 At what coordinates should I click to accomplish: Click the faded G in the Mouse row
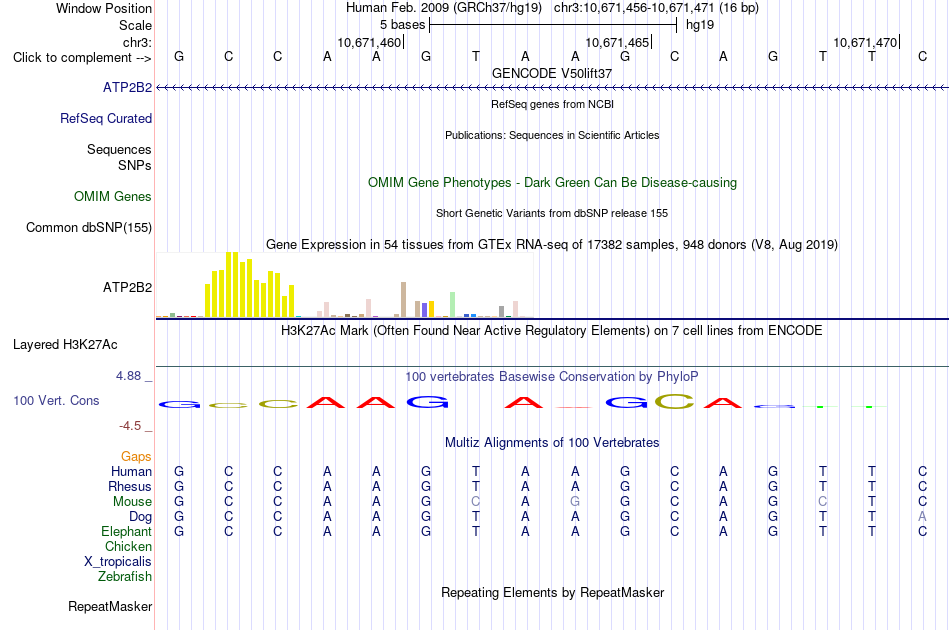pos(575,502)
